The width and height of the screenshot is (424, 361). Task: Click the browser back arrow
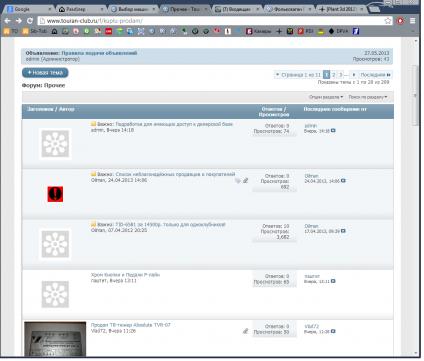[7, 21]
